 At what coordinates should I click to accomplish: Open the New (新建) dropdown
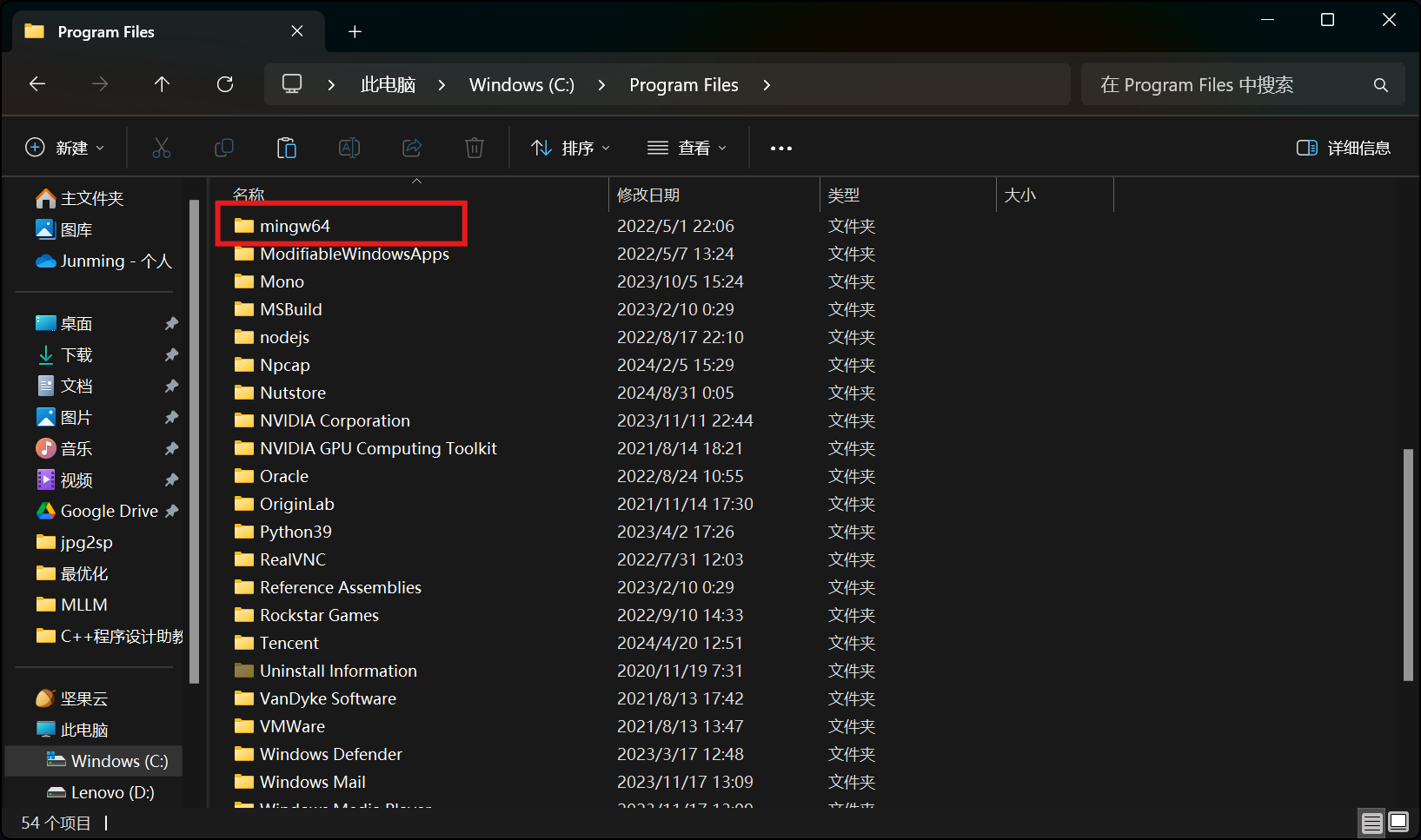[x=65, y=148]
